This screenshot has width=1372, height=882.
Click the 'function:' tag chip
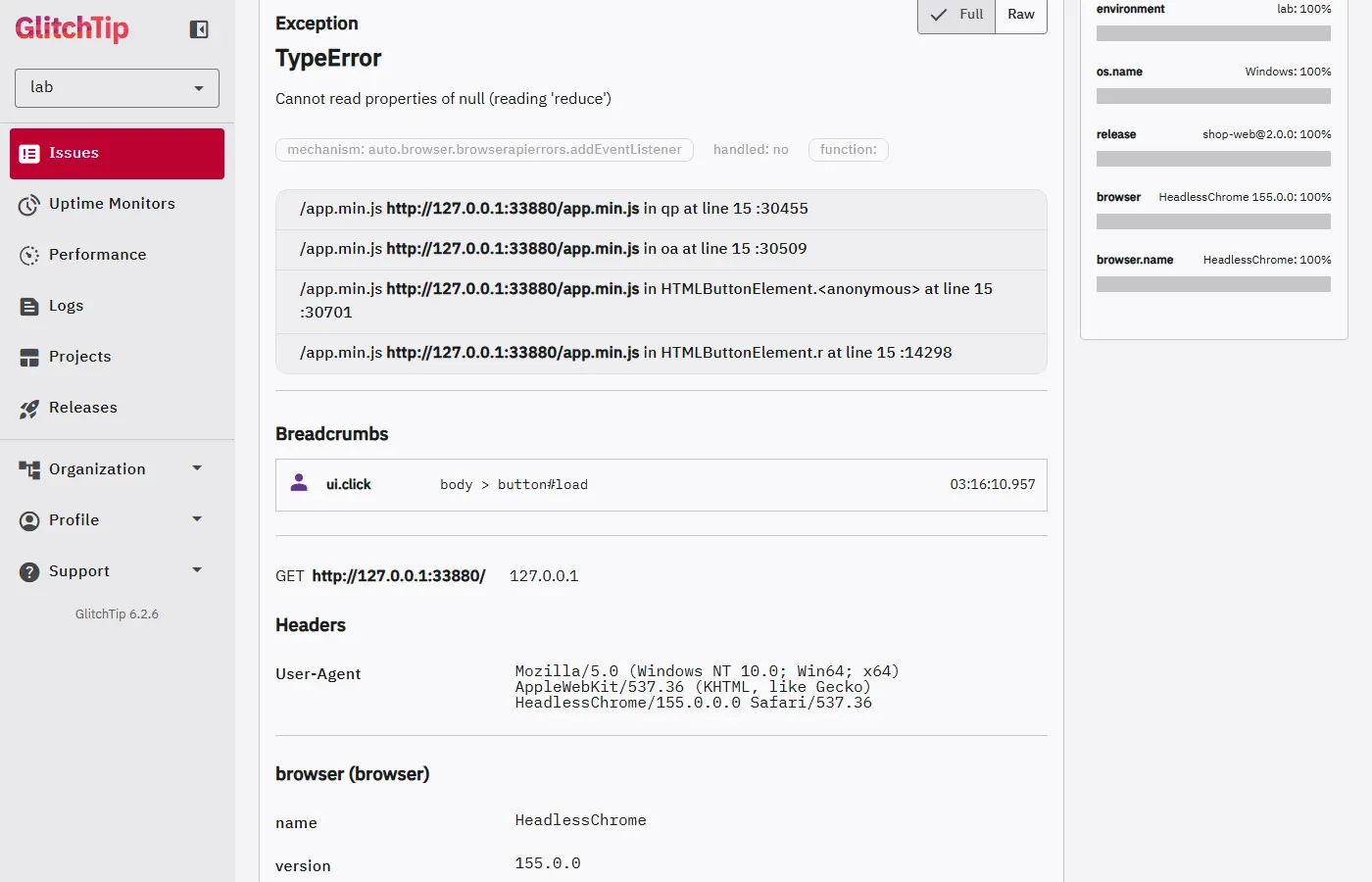tap(849, 150)
